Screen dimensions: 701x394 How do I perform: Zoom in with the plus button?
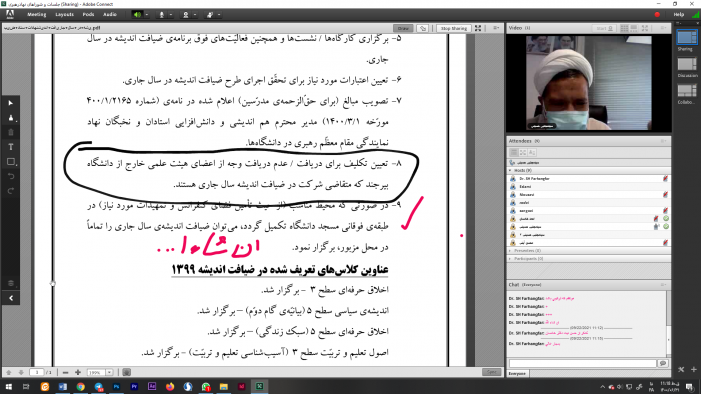78,372
